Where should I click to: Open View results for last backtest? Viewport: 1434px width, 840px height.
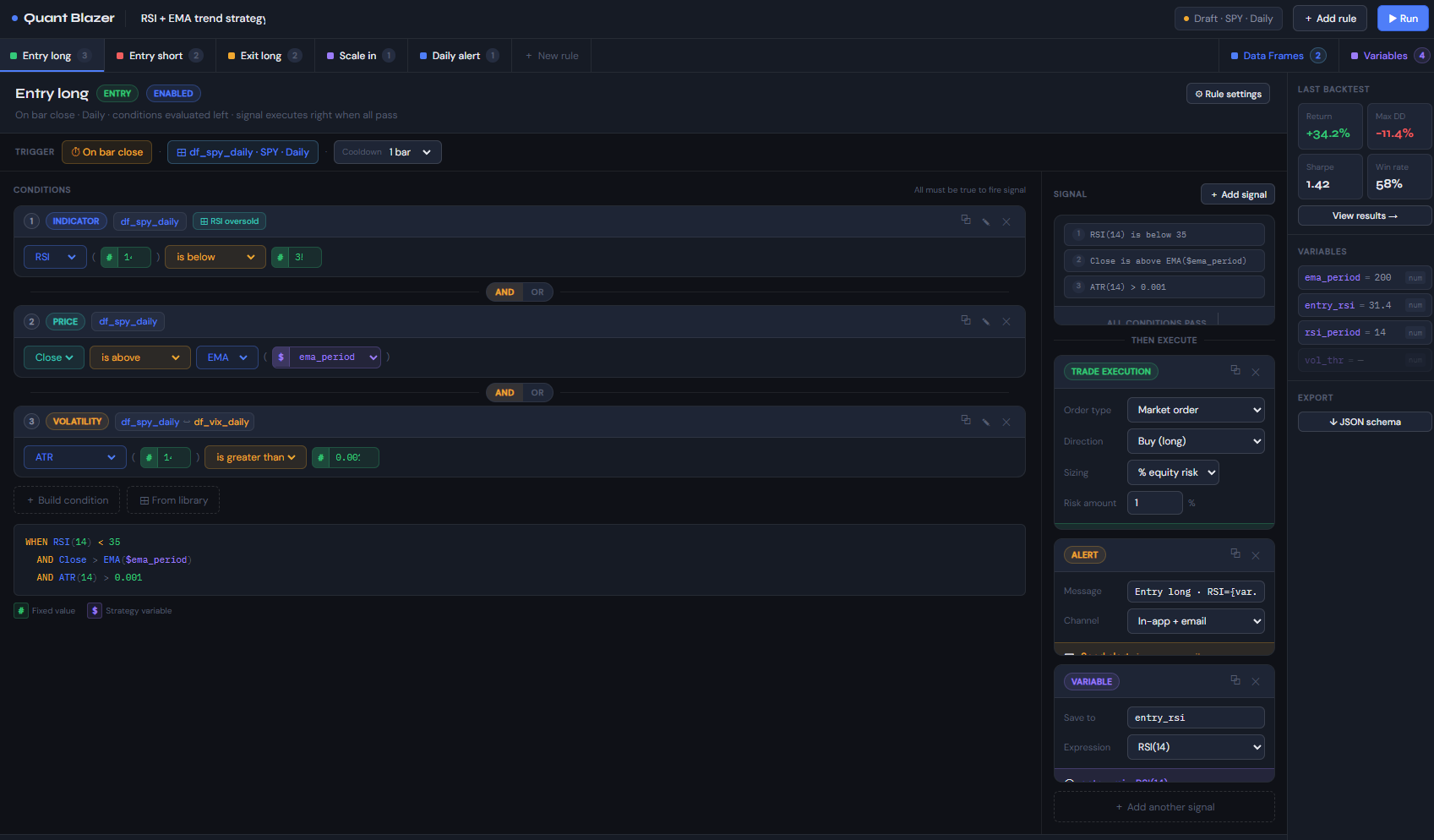(x=1363, y=215)
